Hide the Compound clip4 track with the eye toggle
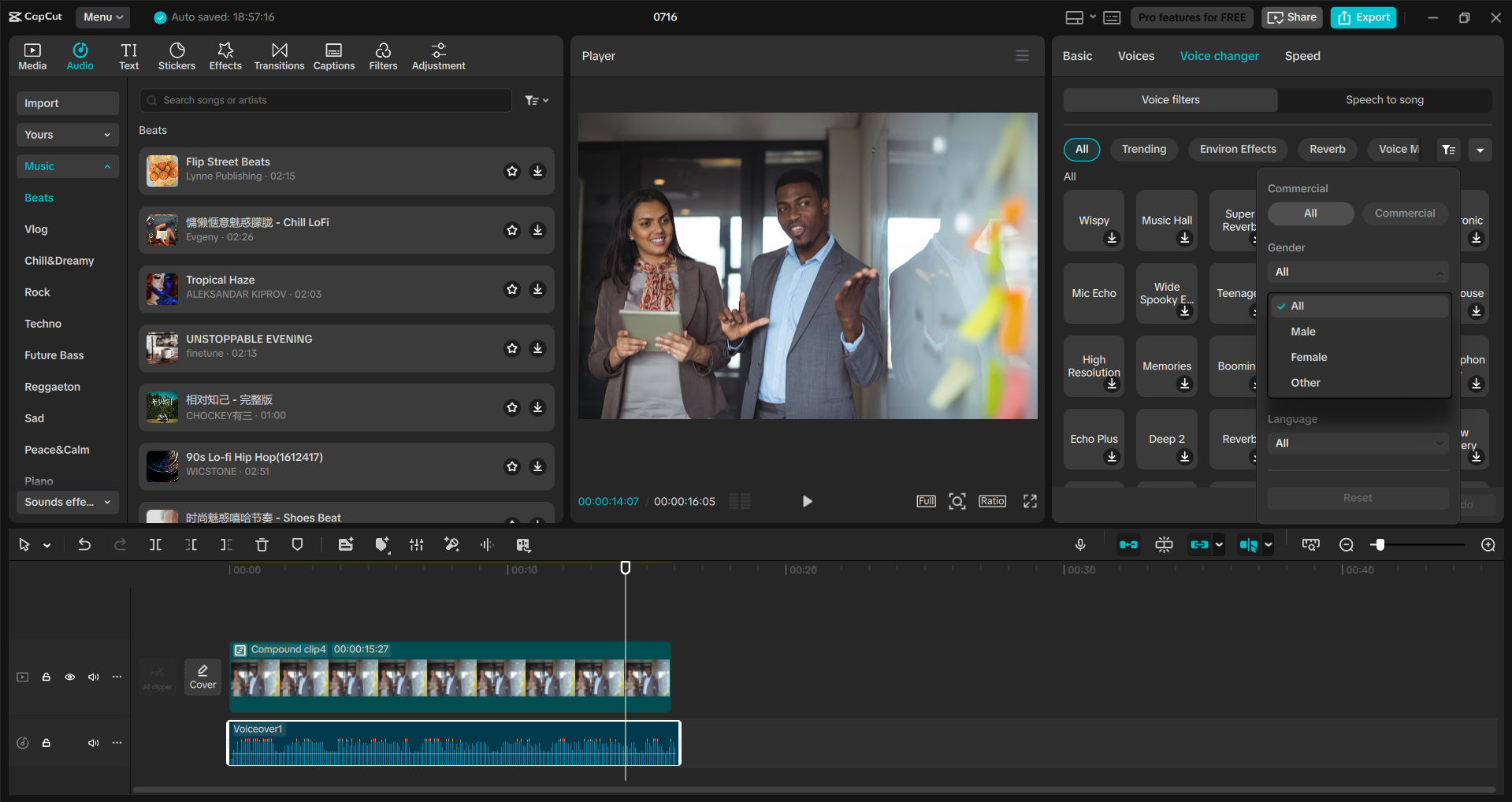 tap(69, 677)
